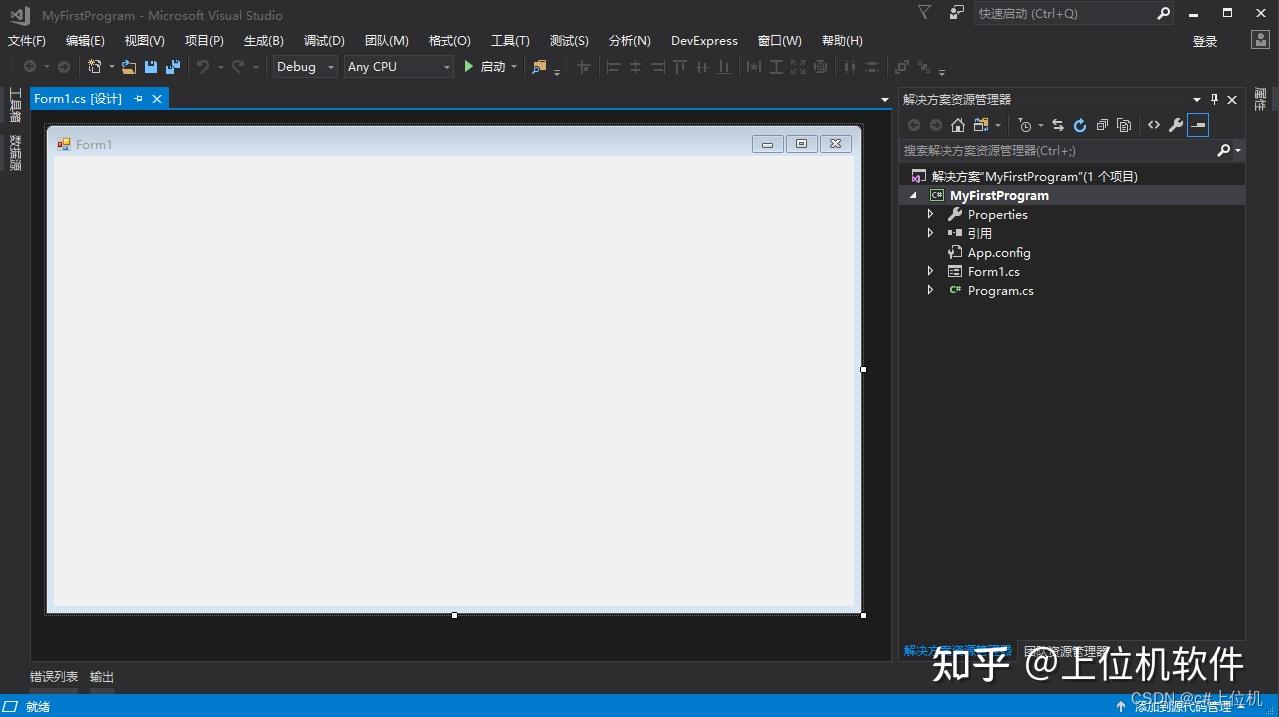Click the Collapse All icon in Solution Explorer

(1102, 125)
